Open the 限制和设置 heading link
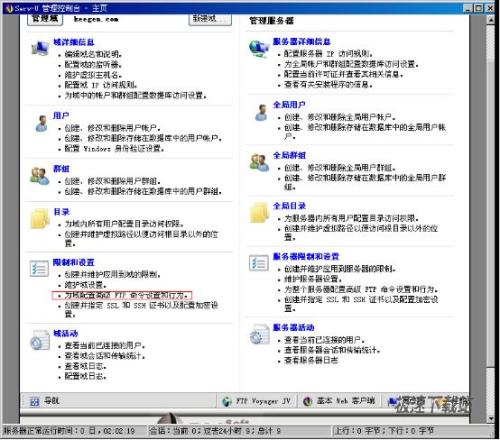This screenshot has width=500, height=440. [74, 262]
